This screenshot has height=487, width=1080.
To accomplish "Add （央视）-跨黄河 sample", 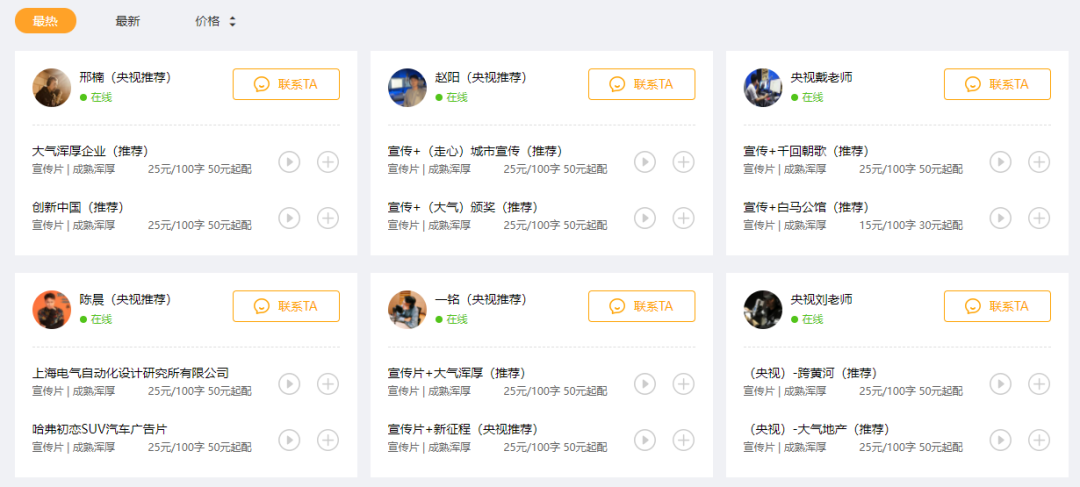I will coord(1039,383).
